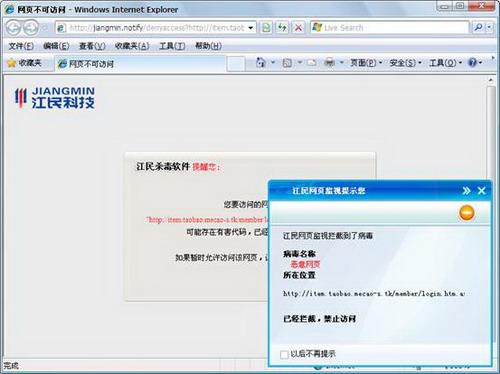The image size is (500, 374).
Task: Click the red 恶意网页 virus name
Action: tap(305, 265)
